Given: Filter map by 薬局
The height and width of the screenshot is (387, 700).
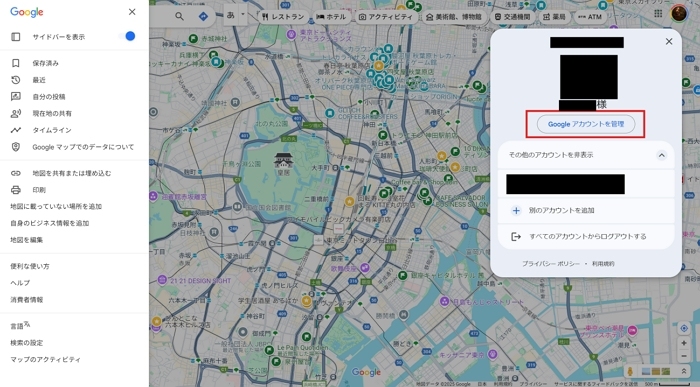Looking at the screenshot, I should tap(554, 17).
